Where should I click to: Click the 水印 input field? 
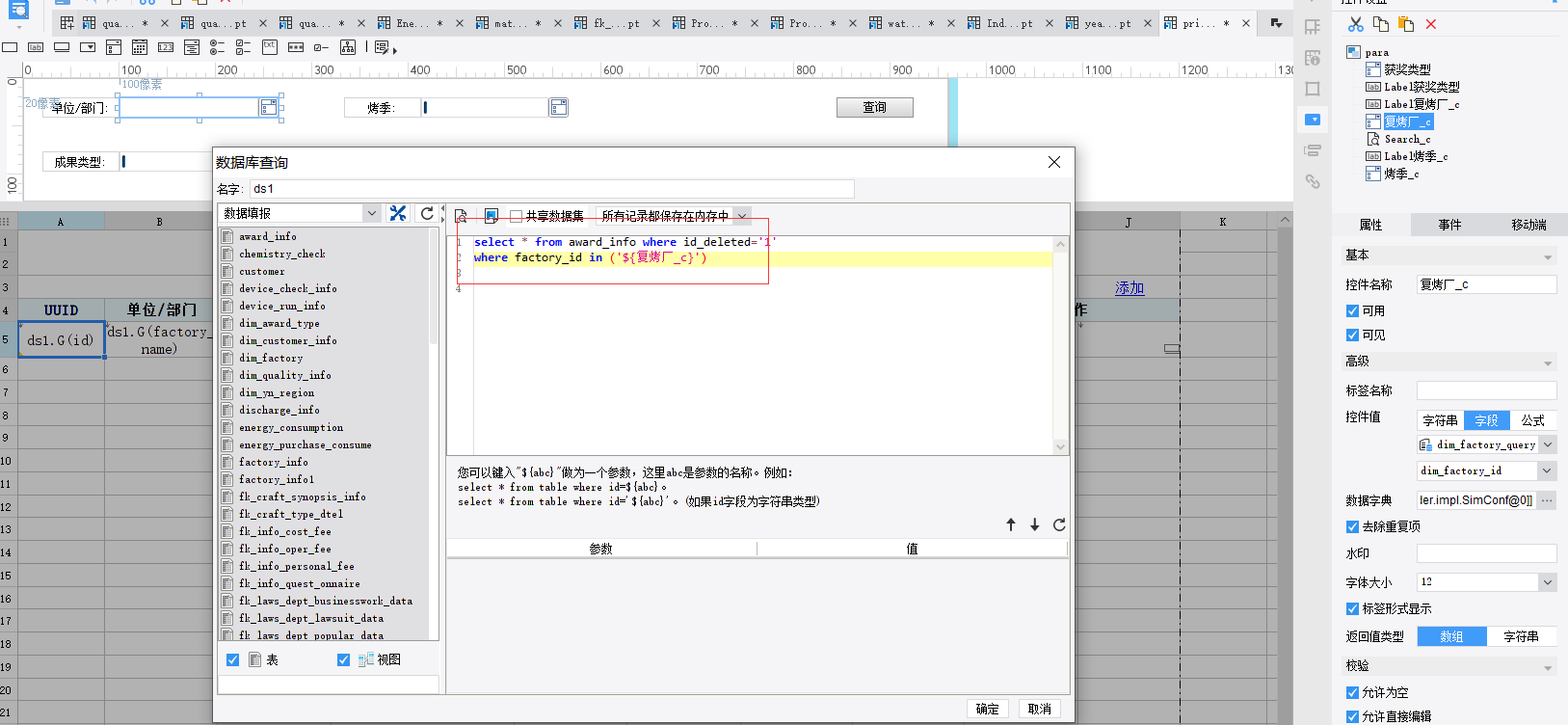[1486, 553]
